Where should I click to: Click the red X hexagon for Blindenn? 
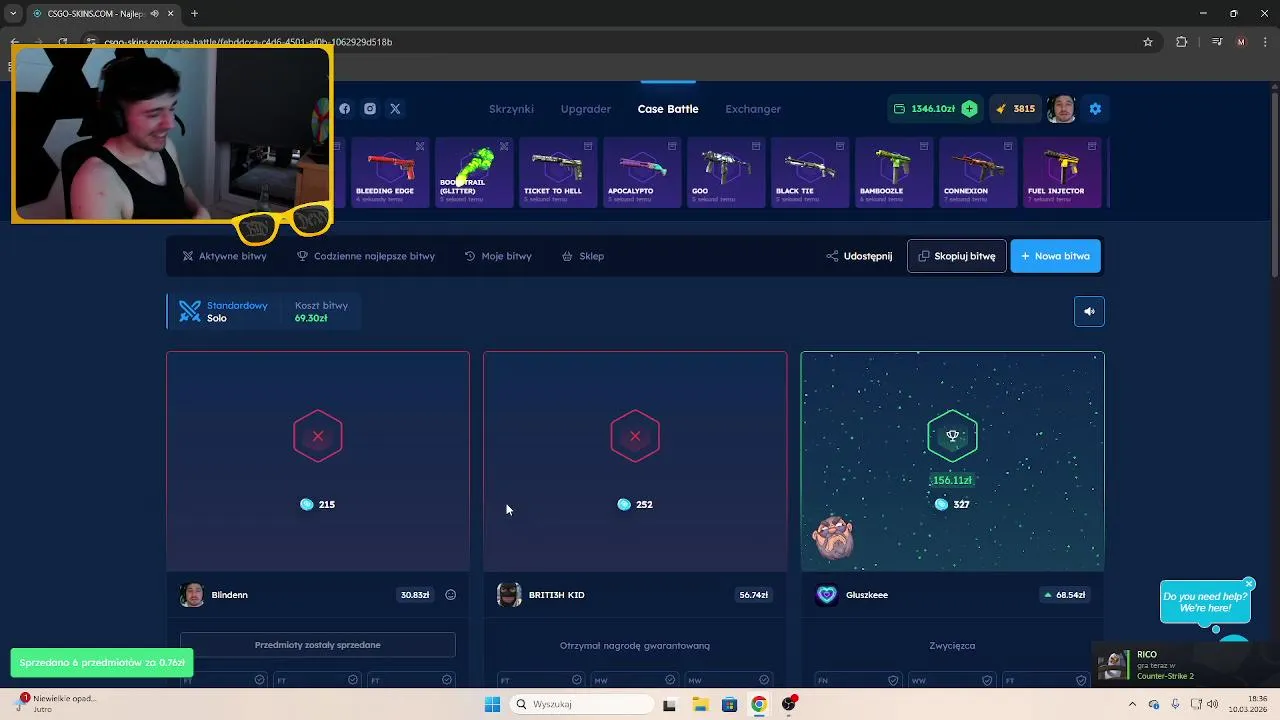click(x=318, y=436)
